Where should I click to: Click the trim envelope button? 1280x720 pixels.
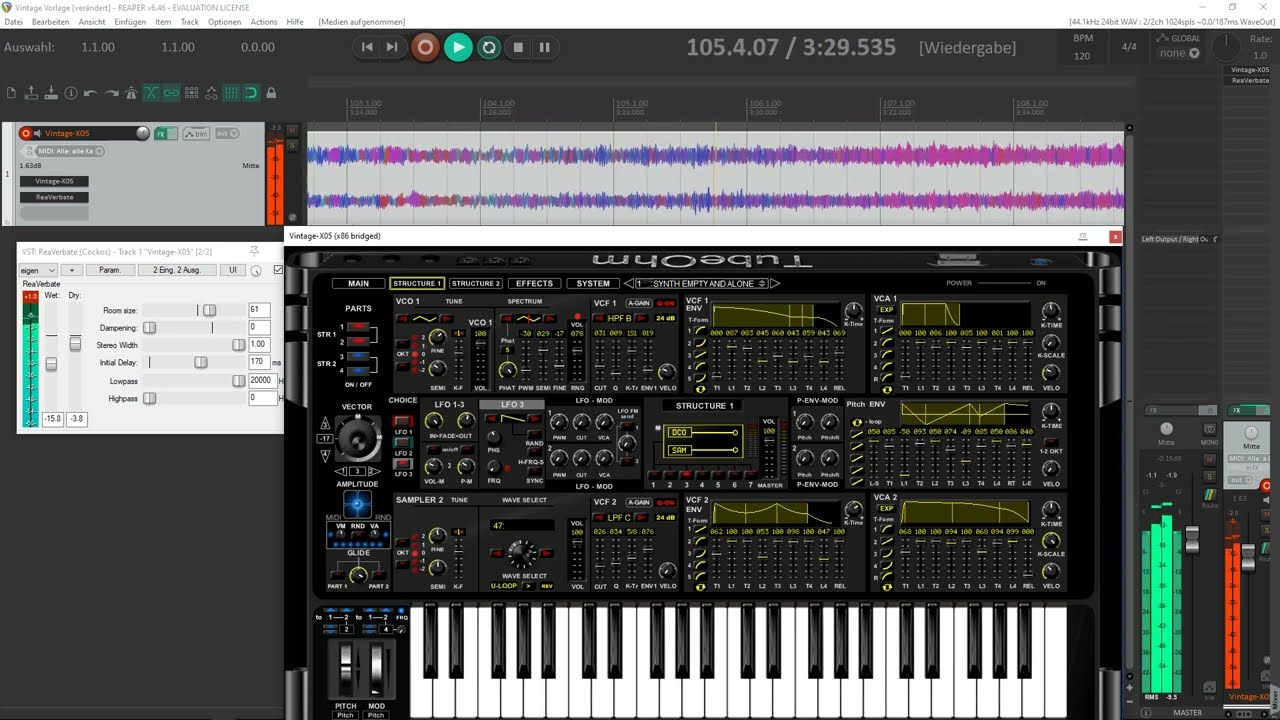[x=195, y=134]
